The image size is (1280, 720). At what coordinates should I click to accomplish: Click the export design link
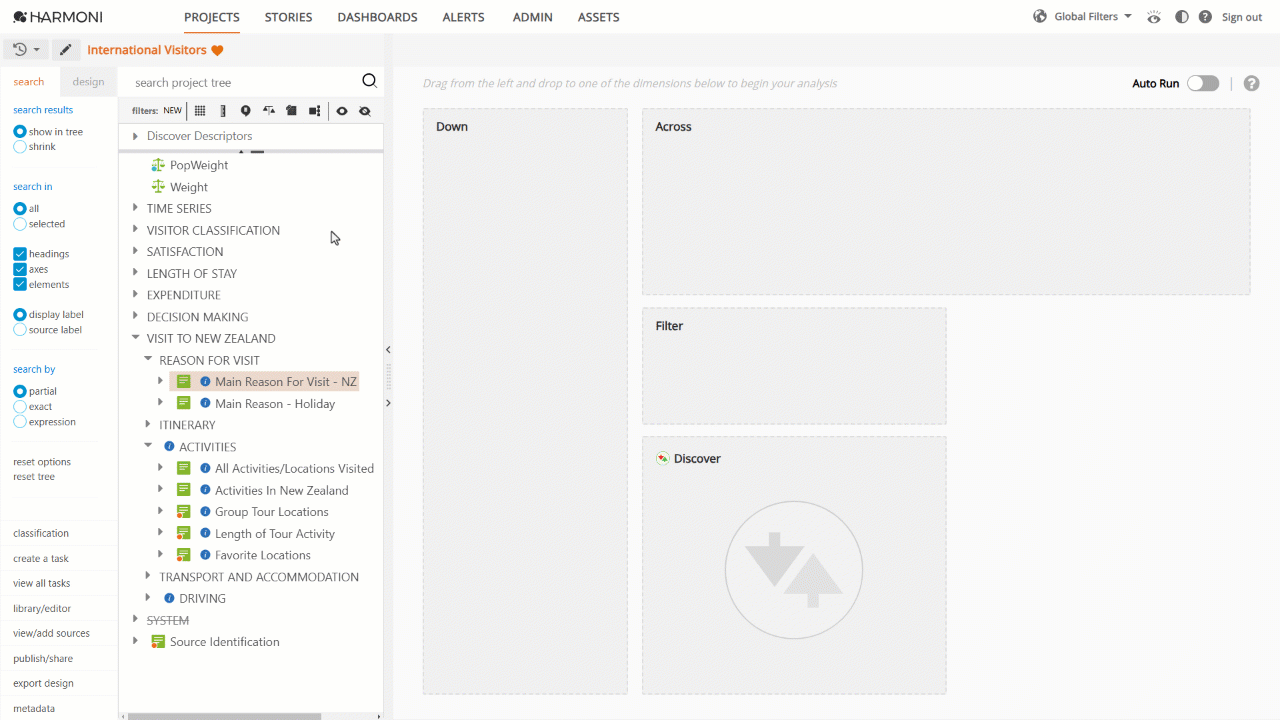point(43,684)
